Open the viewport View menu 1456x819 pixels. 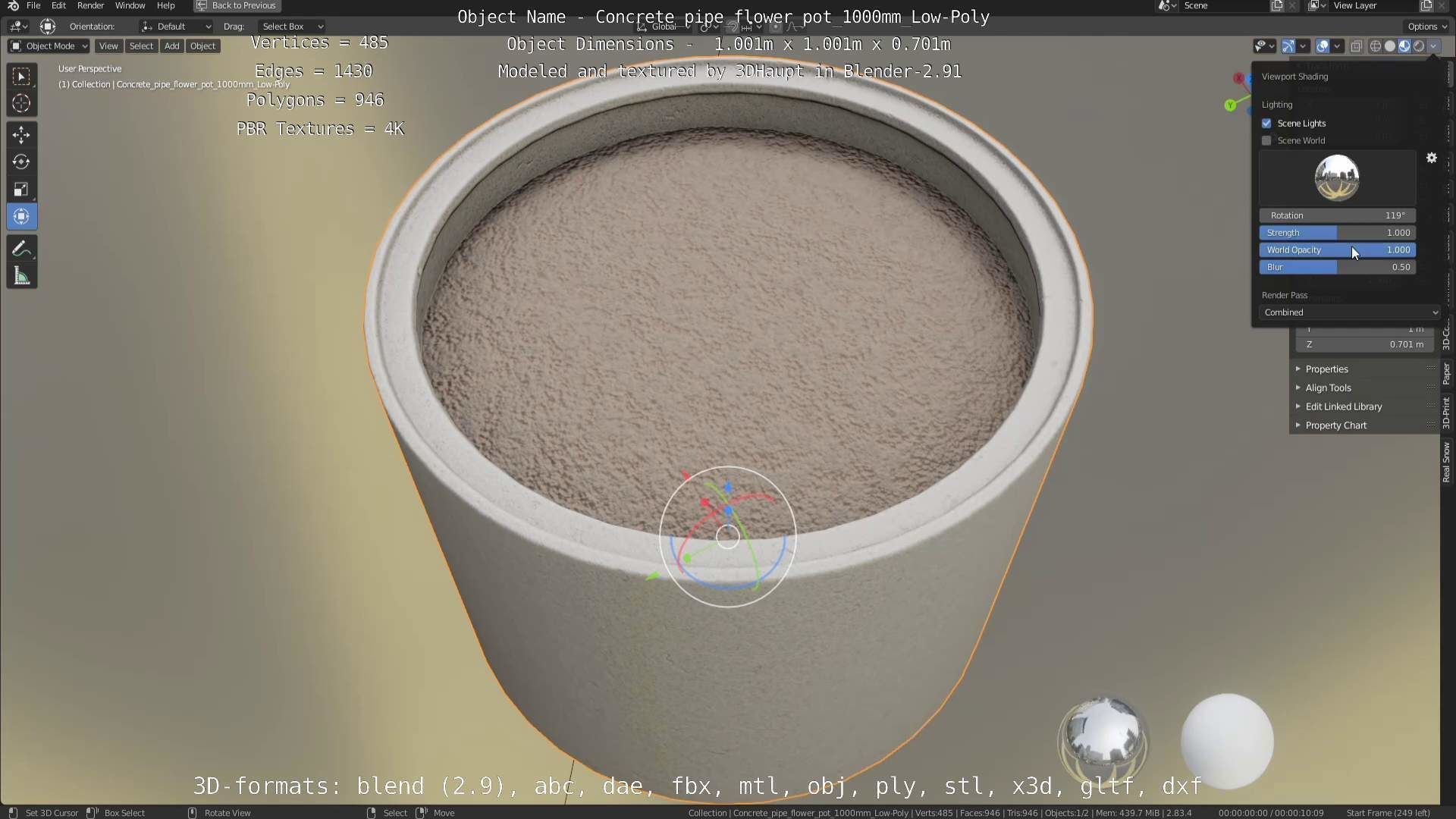[108, 46]
